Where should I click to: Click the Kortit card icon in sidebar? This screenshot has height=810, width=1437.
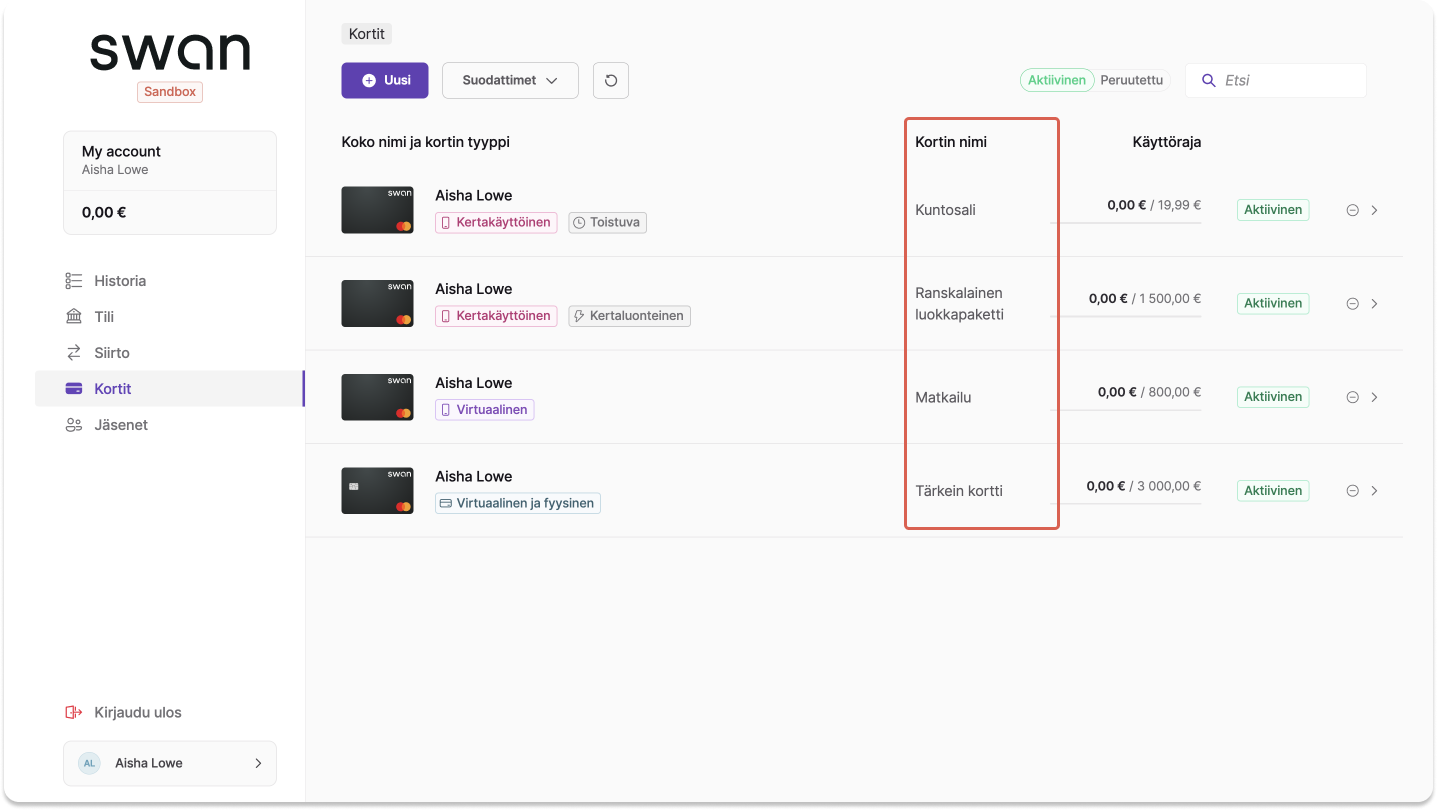pos(73,389)
